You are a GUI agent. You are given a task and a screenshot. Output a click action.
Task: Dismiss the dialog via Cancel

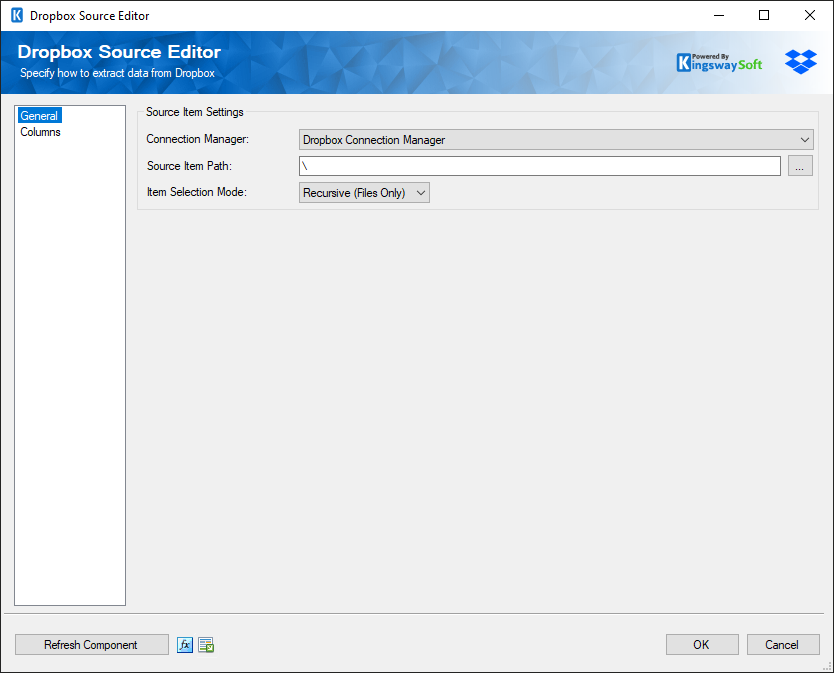coord(783,644)
